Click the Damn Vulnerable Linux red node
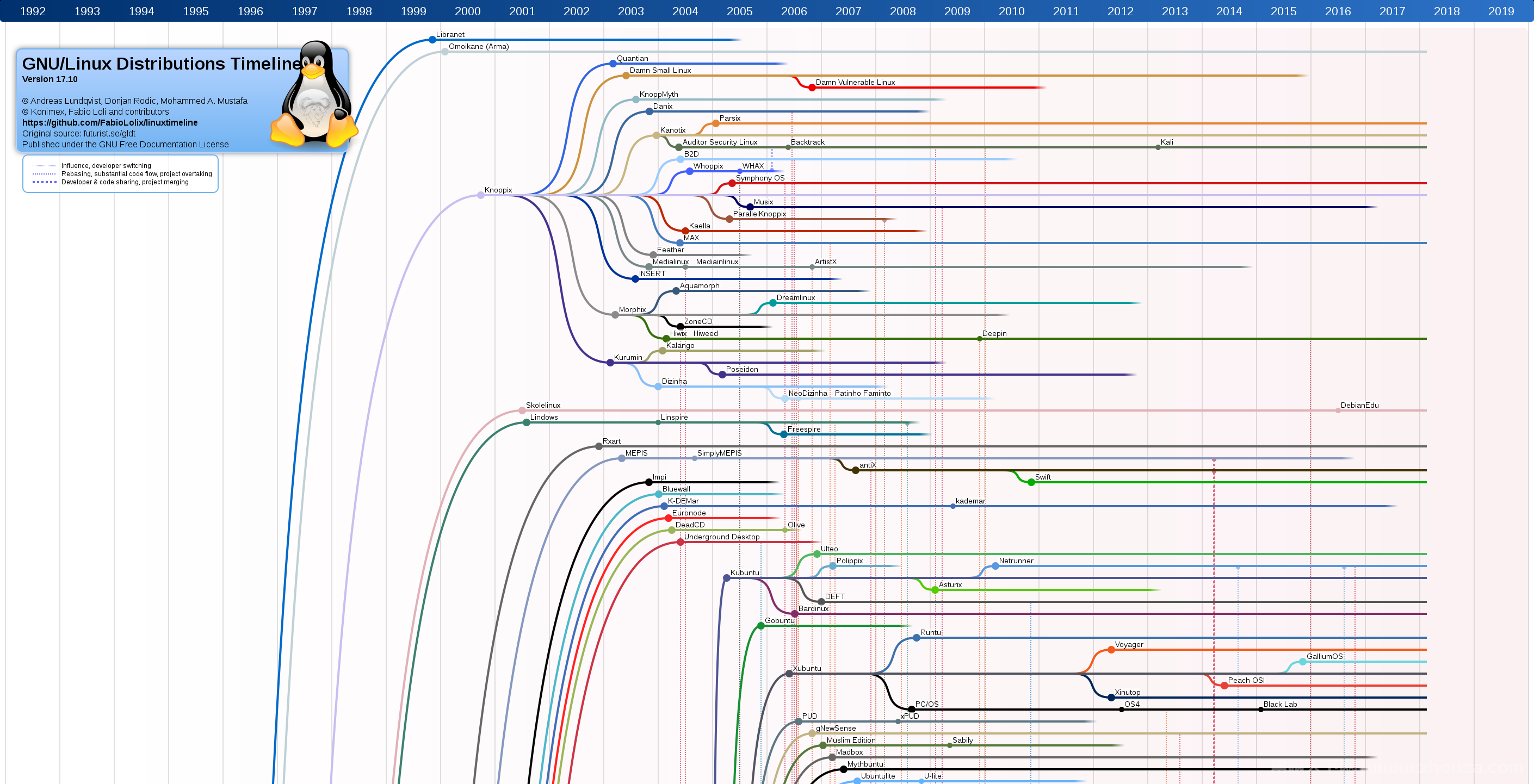The height and width of the screenshot is (784, 1534). pos(812,88)
